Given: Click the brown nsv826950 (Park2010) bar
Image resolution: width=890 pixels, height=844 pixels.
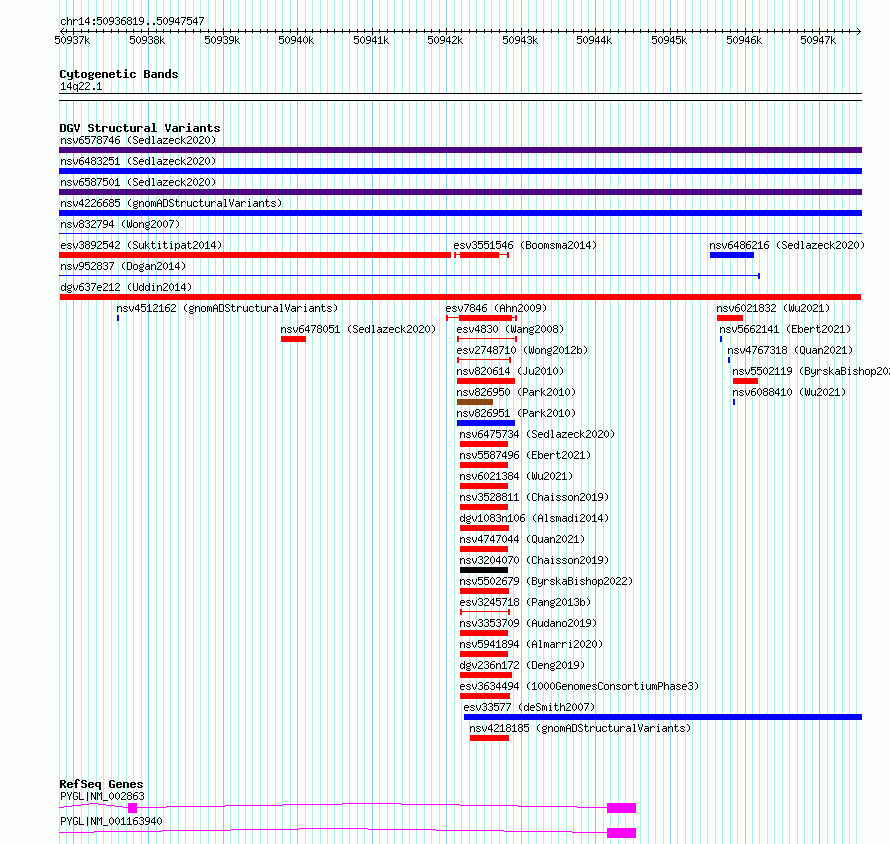Looking at the screenshot, I should pyautogui.click(x=475, y=402).
